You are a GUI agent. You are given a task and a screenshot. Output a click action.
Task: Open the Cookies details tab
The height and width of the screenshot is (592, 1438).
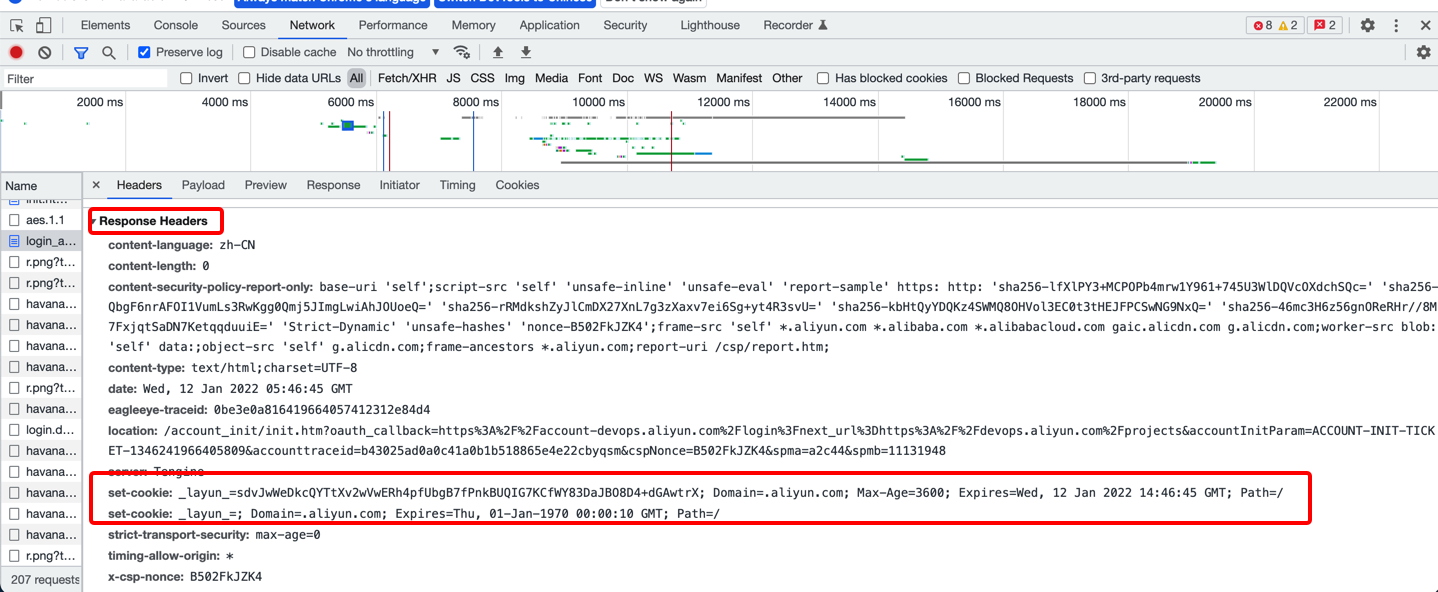(517, 185)
